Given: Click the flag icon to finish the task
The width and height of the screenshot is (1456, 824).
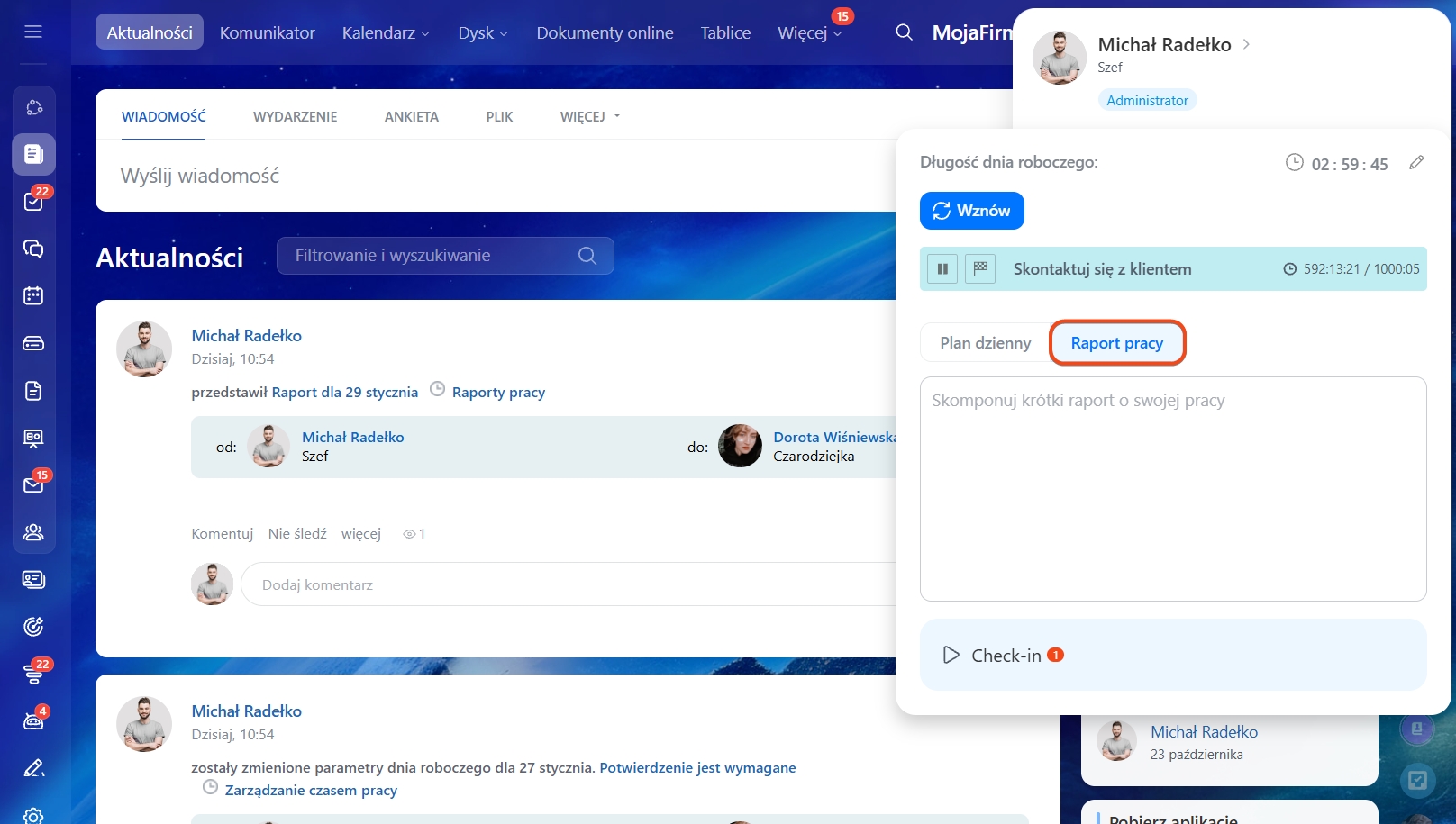Looking at the screenshot, I should (980, 269).
